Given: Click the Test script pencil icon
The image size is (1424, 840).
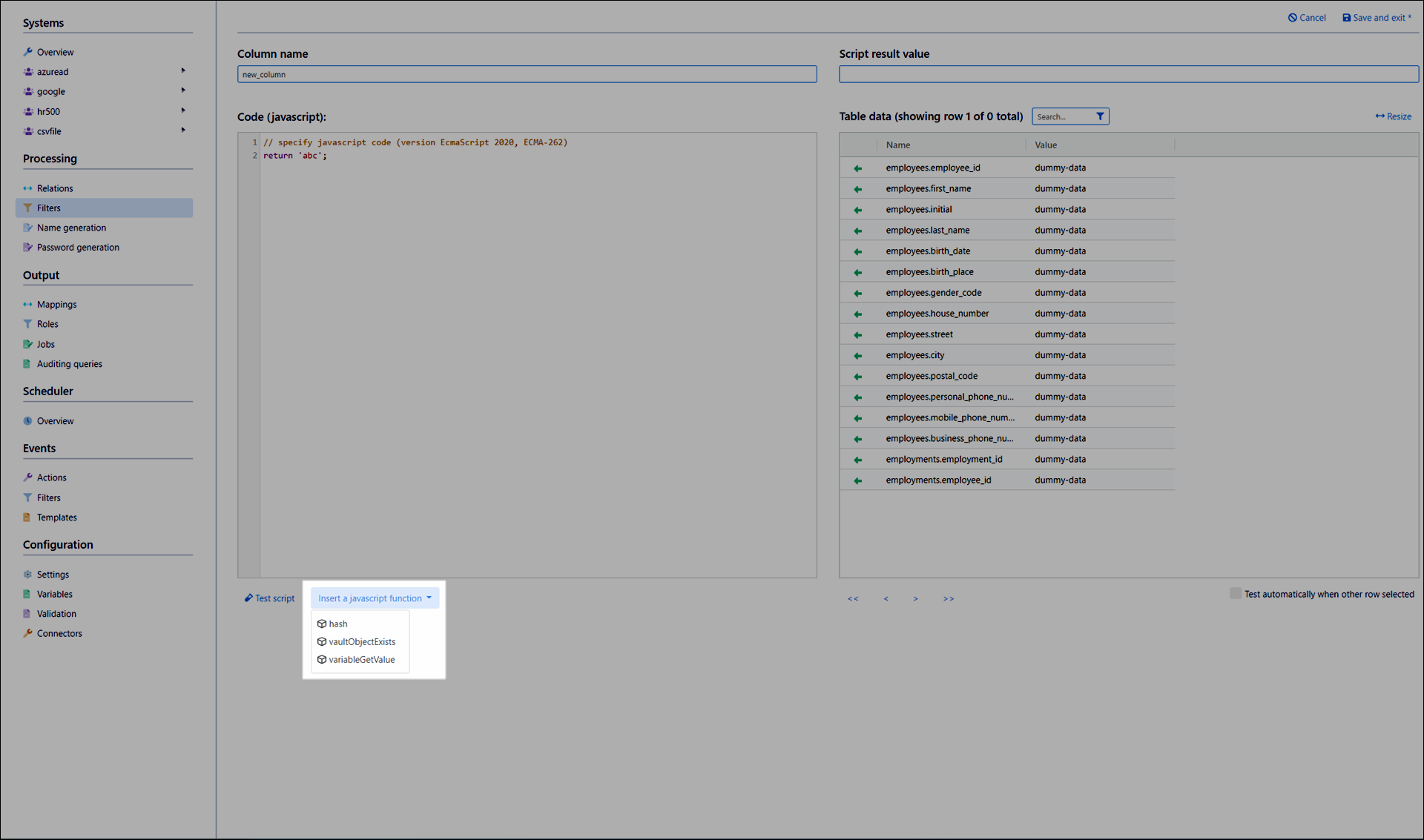Looking at the screenshot, I should click(248, 598).
